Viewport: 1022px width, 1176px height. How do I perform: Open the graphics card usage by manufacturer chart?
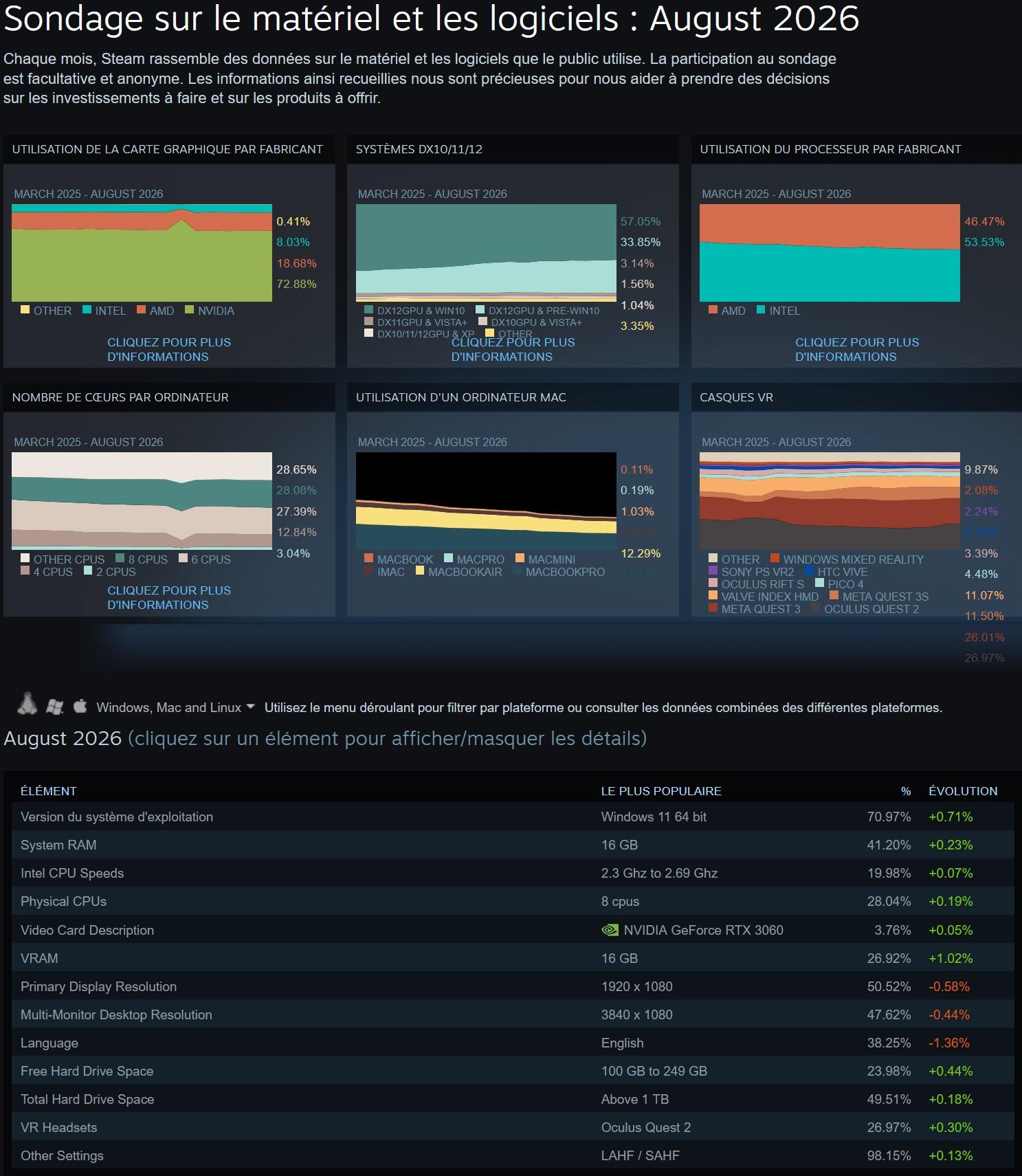pos(142,253)
